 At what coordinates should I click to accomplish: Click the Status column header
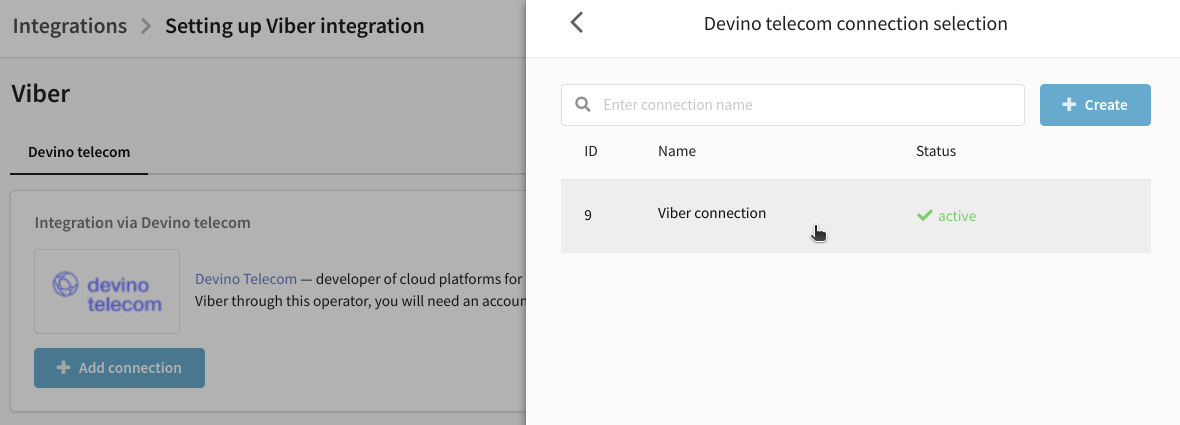point(935,151)
